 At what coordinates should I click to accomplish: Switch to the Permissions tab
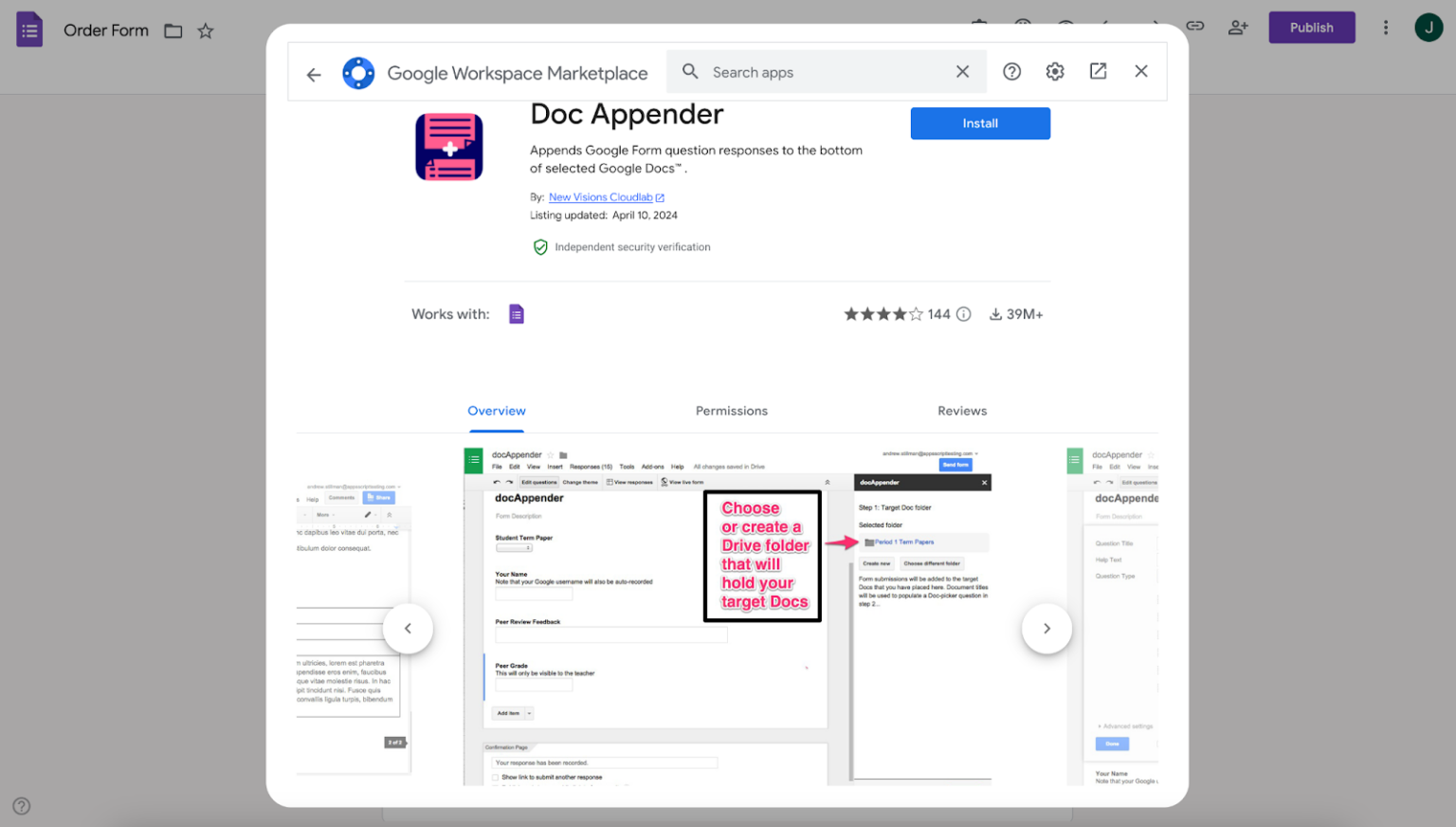[731, 411]
